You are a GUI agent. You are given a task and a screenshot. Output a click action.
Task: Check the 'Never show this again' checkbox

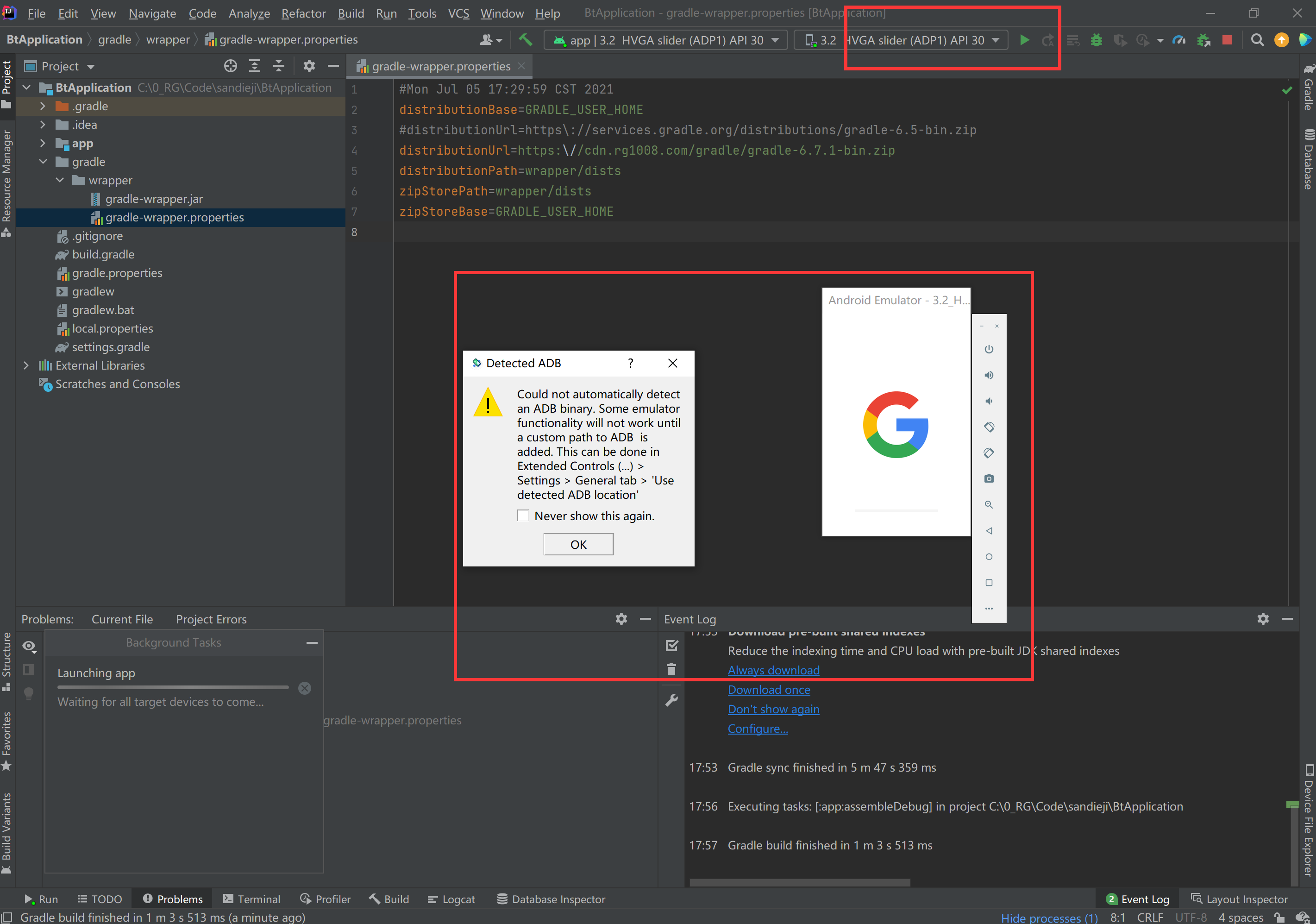[523, 516]
